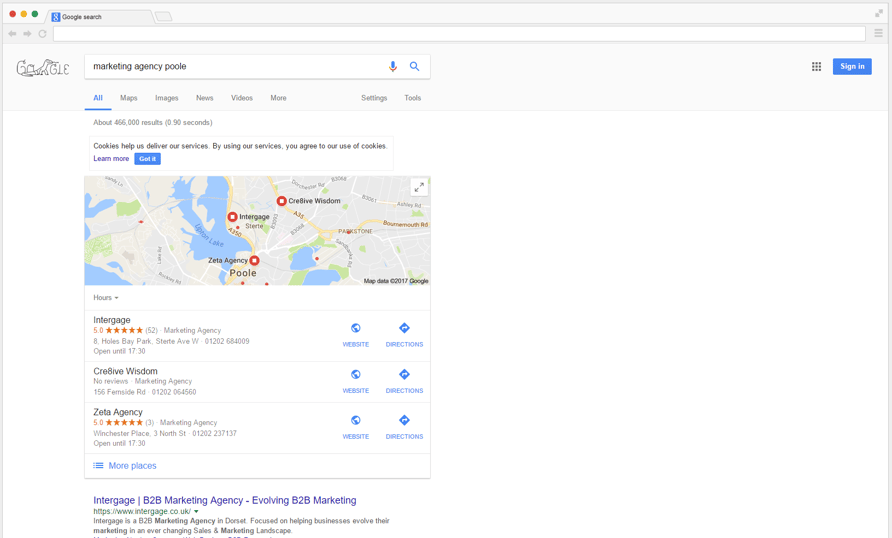Click the Sign in button

[852, 67]
